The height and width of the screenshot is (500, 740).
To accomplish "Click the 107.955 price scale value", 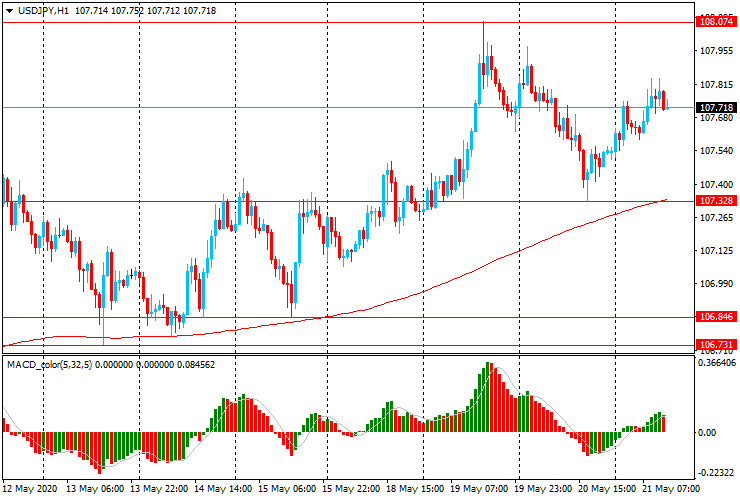I will [x=716, y=51].
